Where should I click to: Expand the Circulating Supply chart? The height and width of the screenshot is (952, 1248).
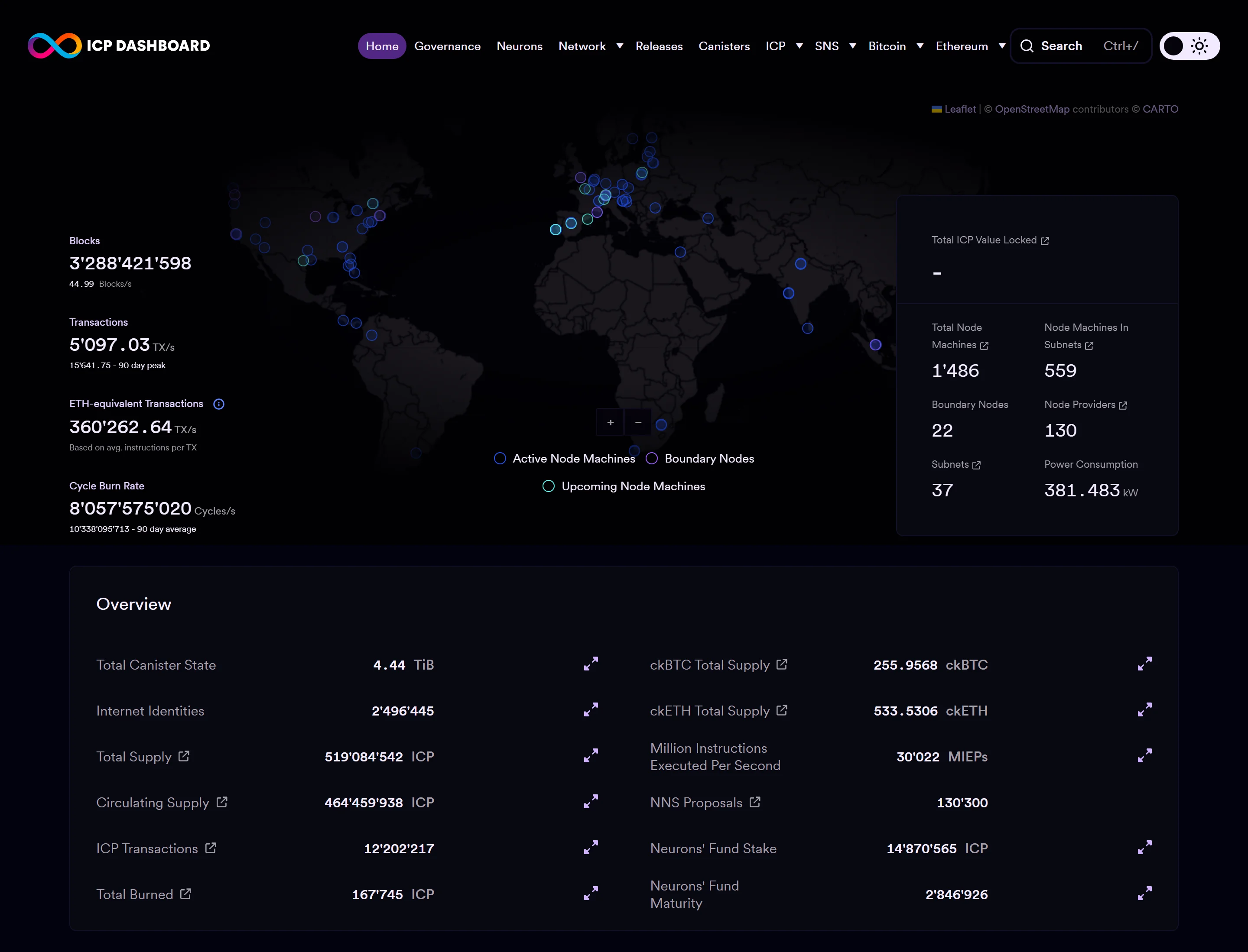coord(591,801)
